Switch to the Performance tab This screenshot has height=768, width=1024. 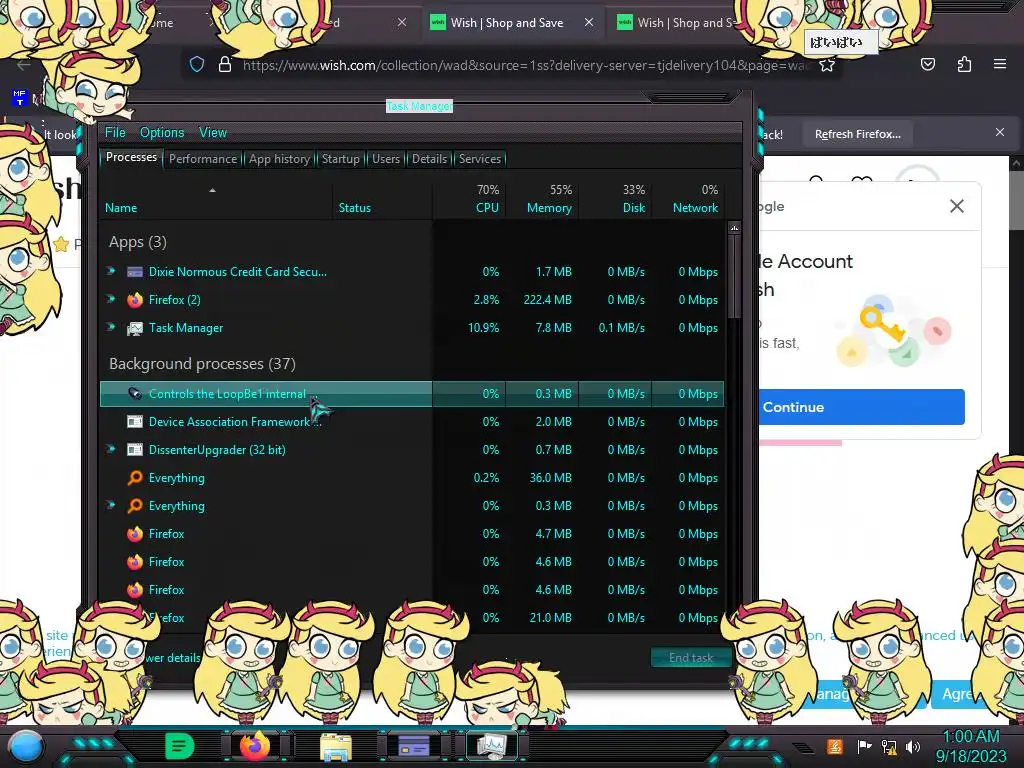point(202,159)
